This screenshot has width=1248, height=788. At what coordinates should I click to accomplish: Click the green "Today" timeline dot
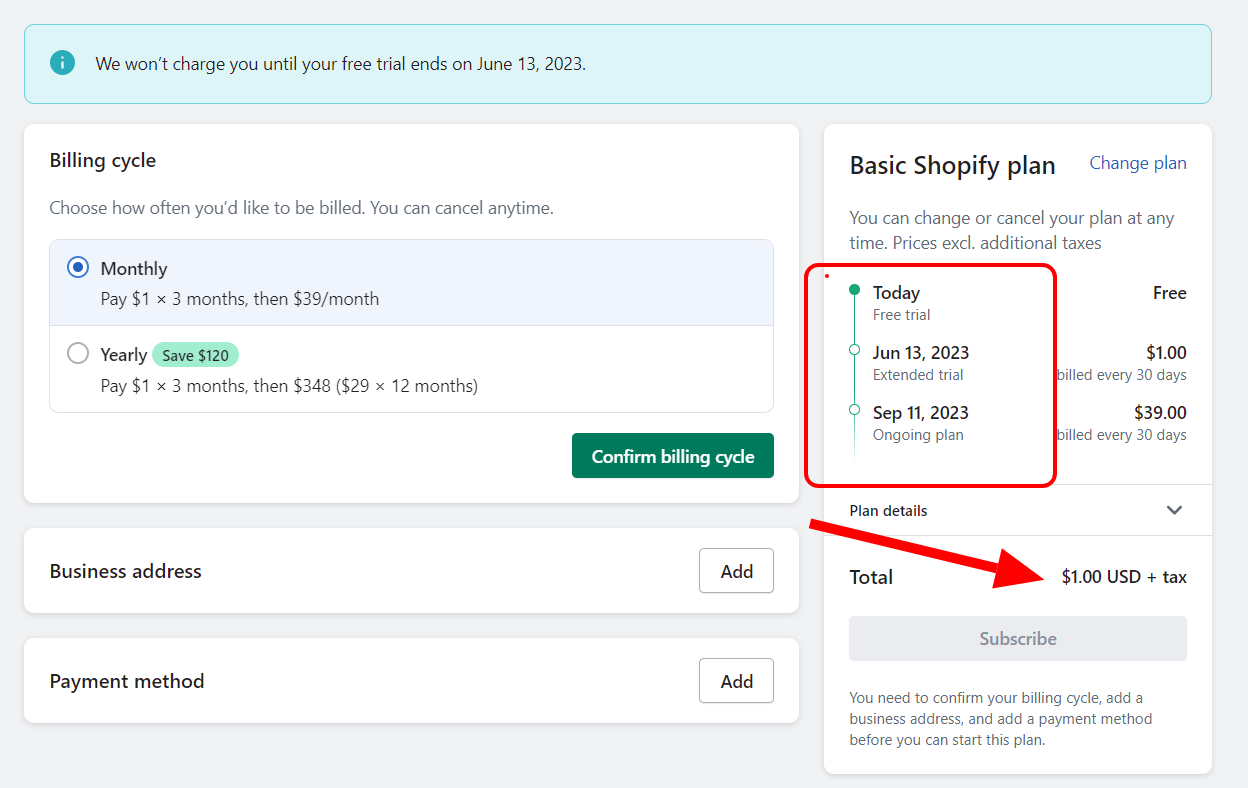click(853, 289)
